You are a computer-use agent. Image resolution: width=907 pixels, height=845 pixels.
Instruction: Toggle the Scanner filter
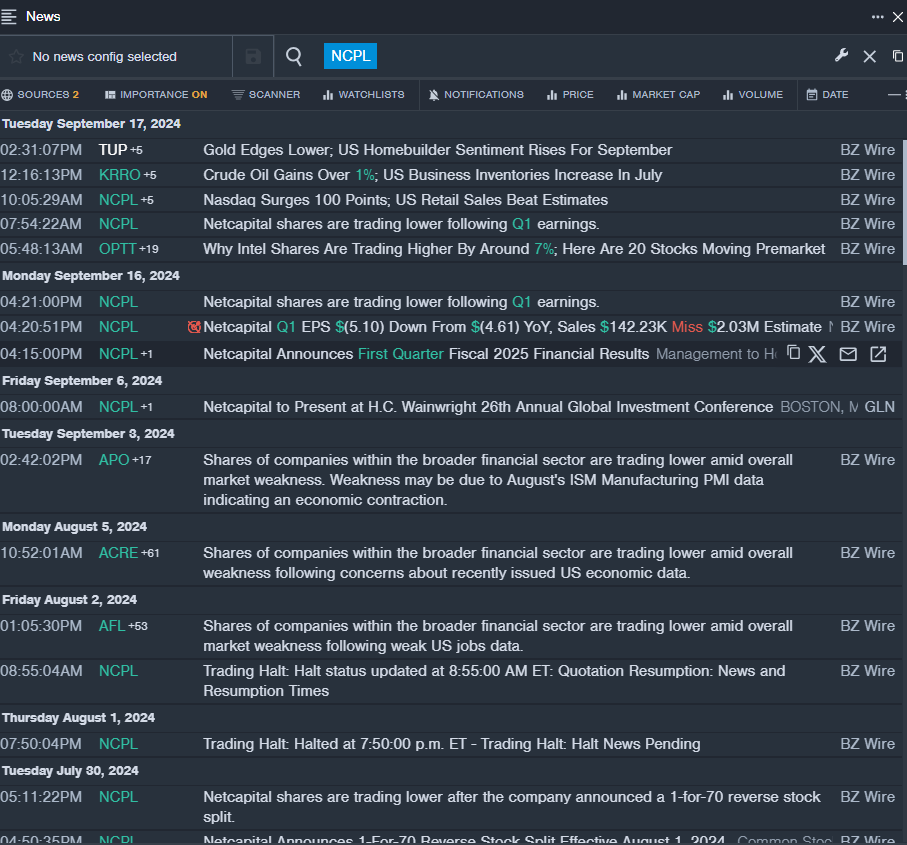266,95
